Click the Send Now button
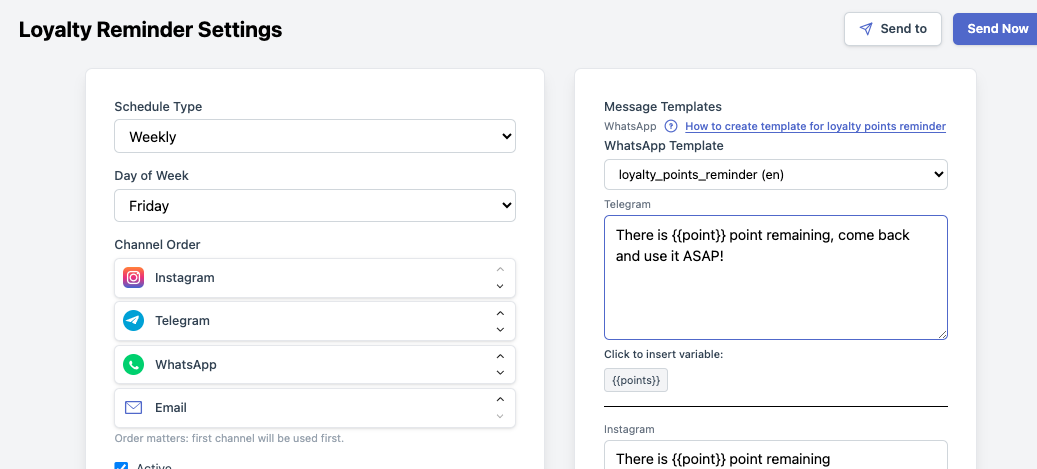This screenshot has height=469, width=1037. click(996, 29)
